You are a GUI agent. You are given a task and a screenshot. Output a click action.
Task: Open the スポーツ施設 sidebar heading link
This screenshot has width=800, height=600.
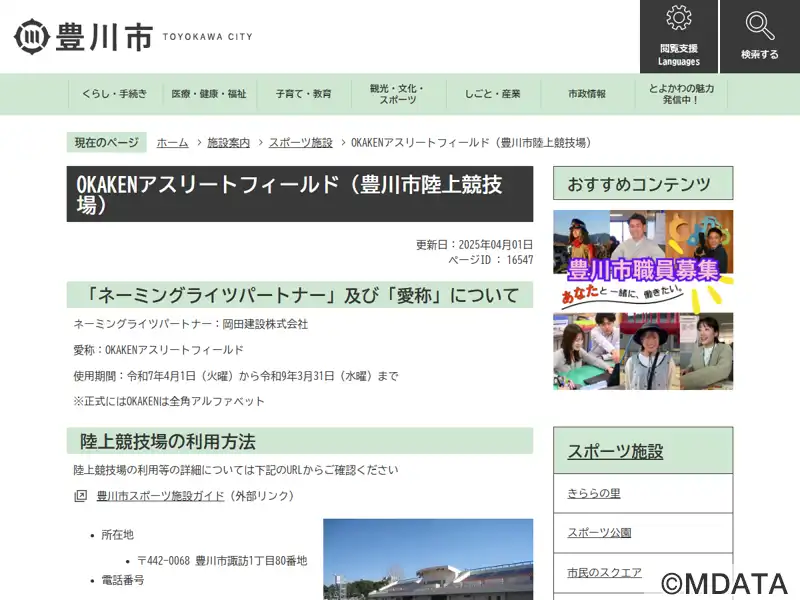point(615,451)
